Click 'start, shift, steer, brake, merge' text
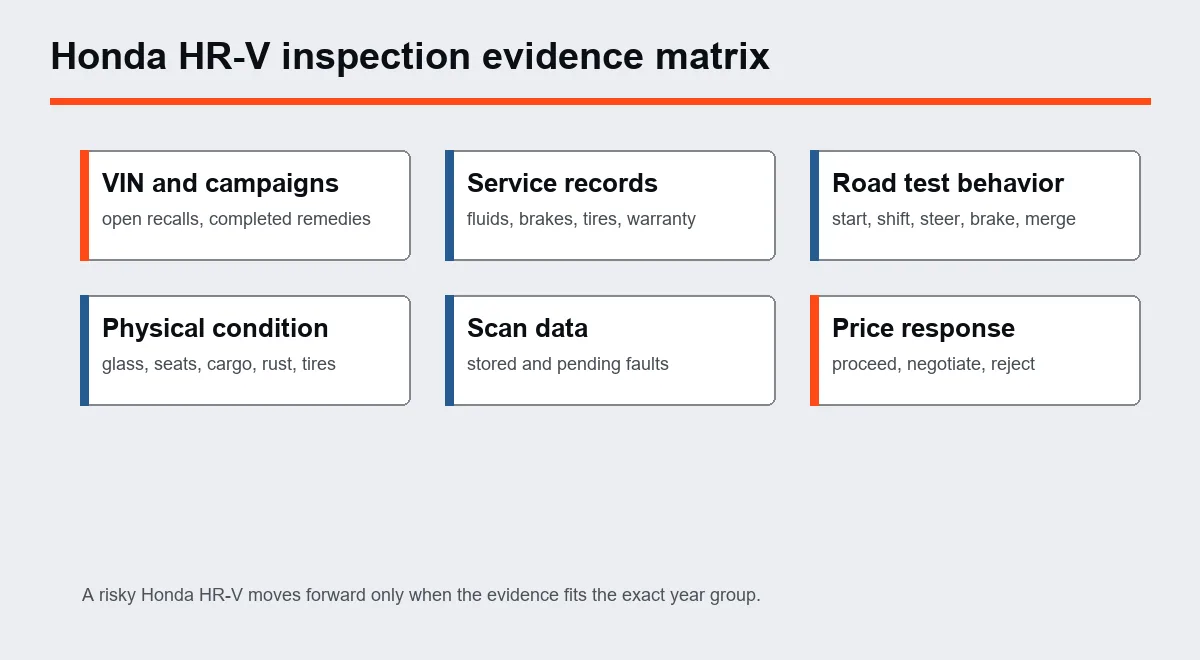This screenshot has width=1200, height=660. (x=954, y=219)
